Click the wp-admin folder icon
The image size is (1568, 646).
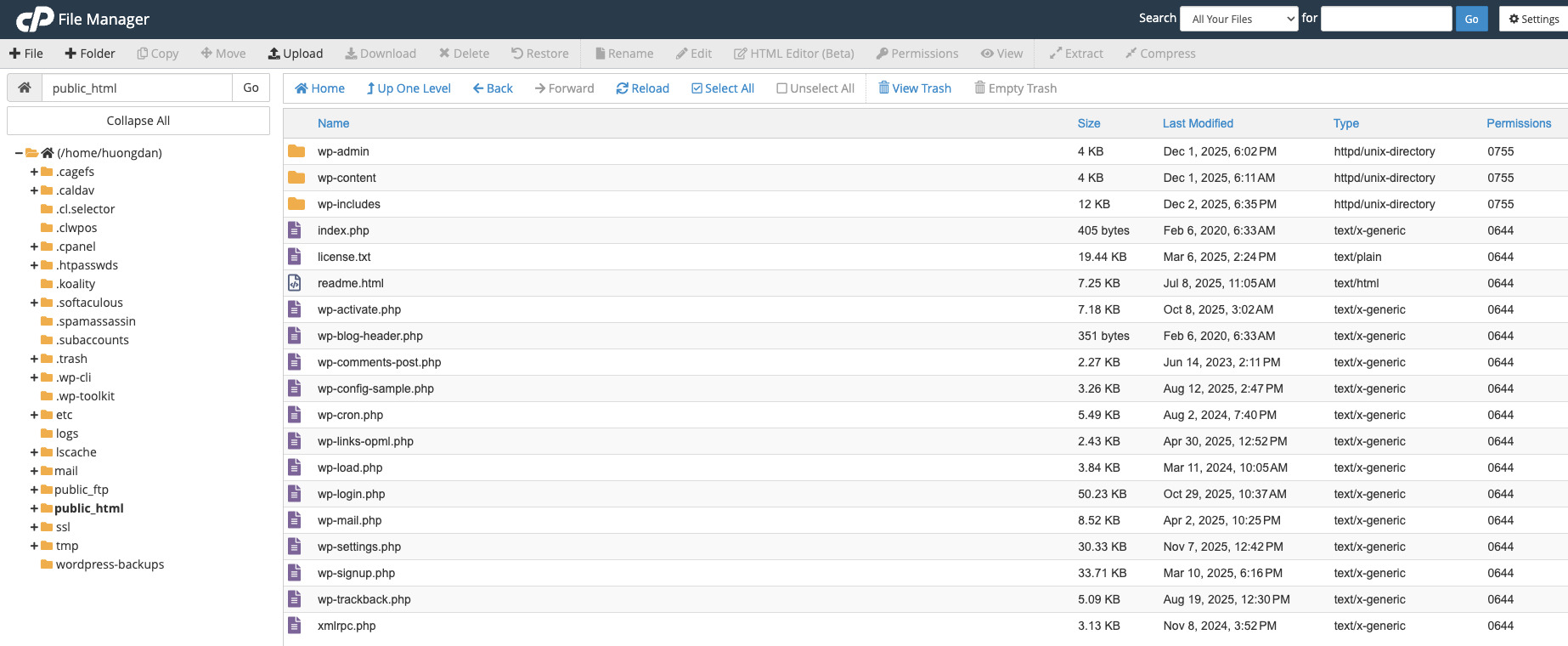296,151
